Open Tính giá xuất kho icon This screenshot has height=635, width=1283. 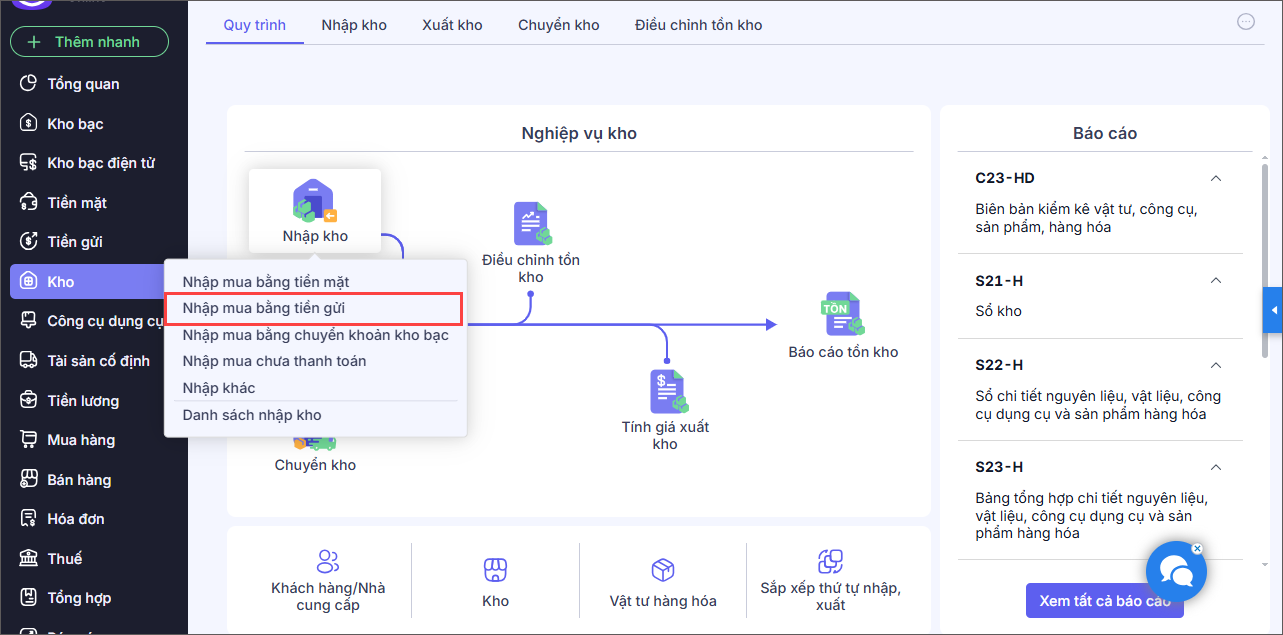tap(666, 391)
